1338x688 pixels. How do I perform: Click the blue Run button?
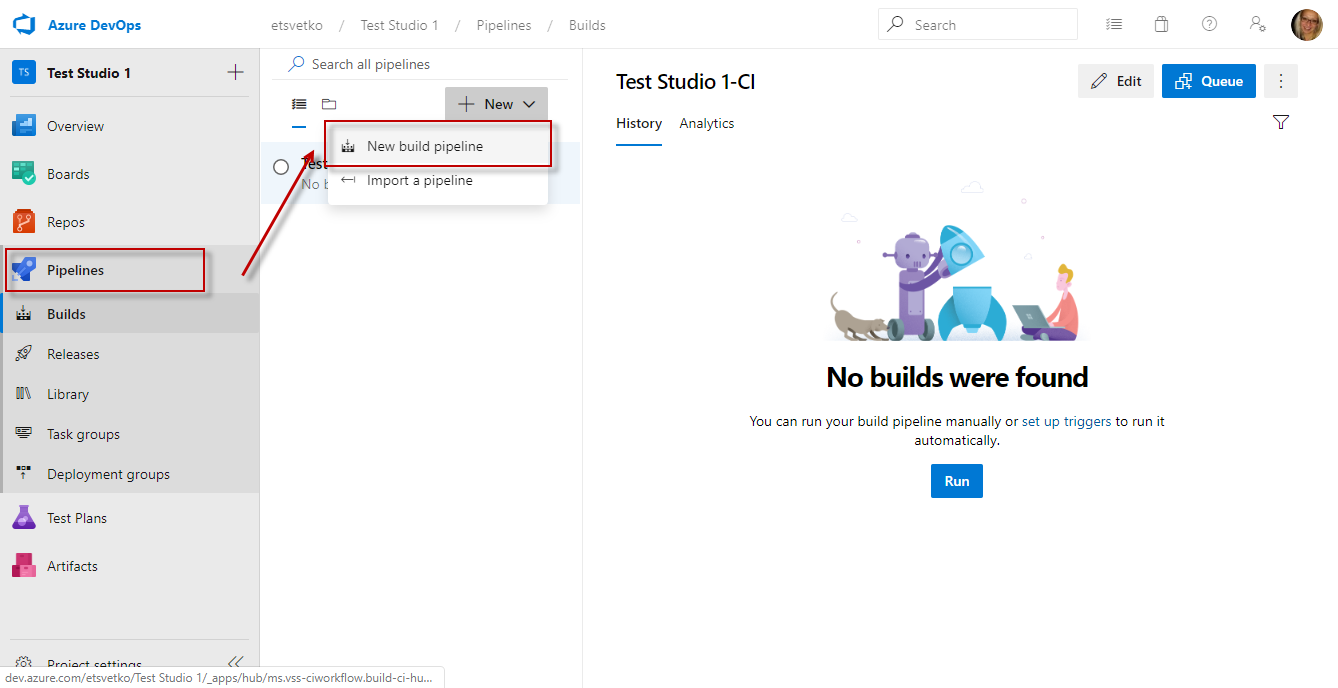(957, 481)
